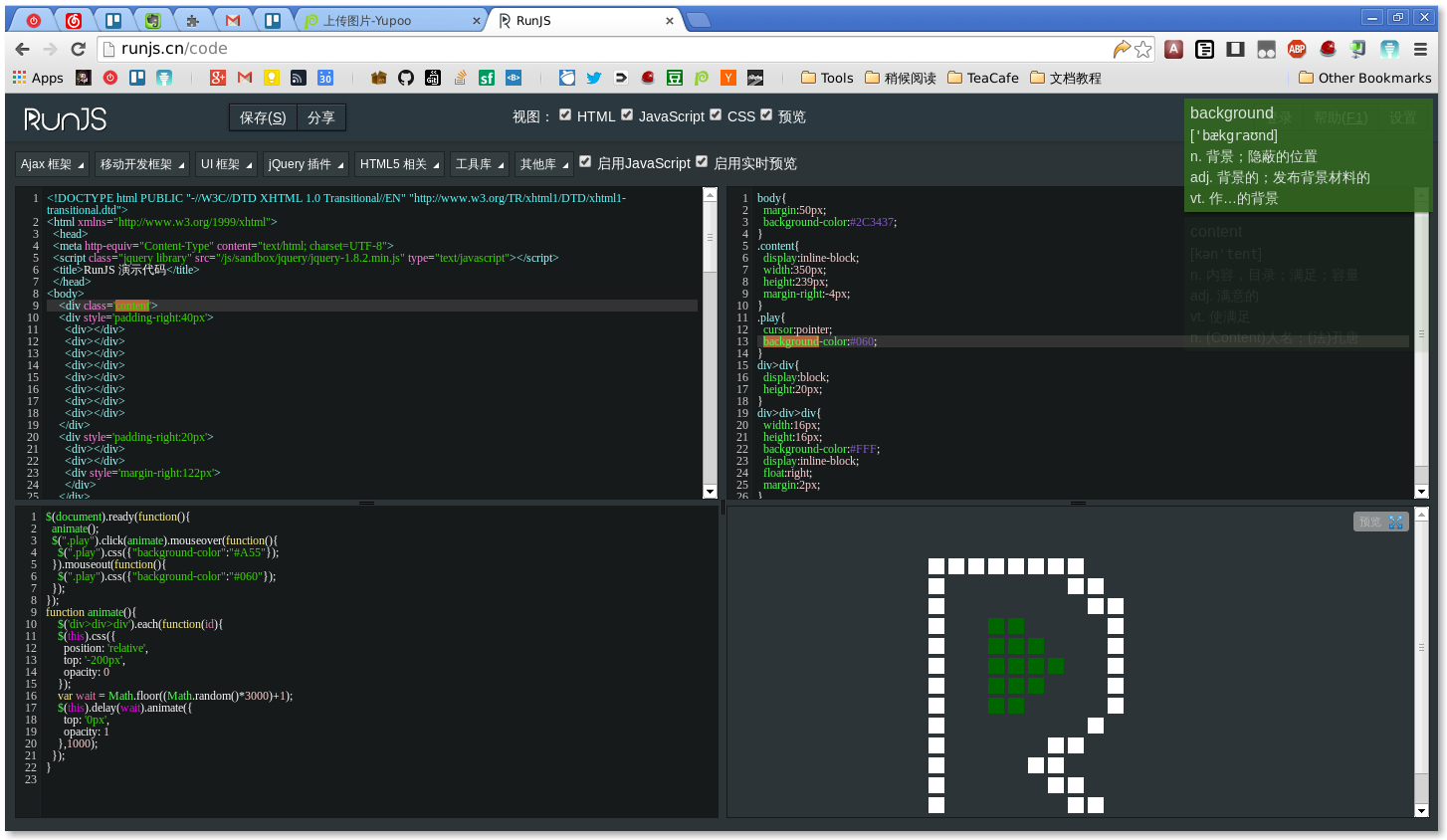Expand the 工具库 dropdown
Viewport: 1447px width, 840px height.
tap(479, 164)
